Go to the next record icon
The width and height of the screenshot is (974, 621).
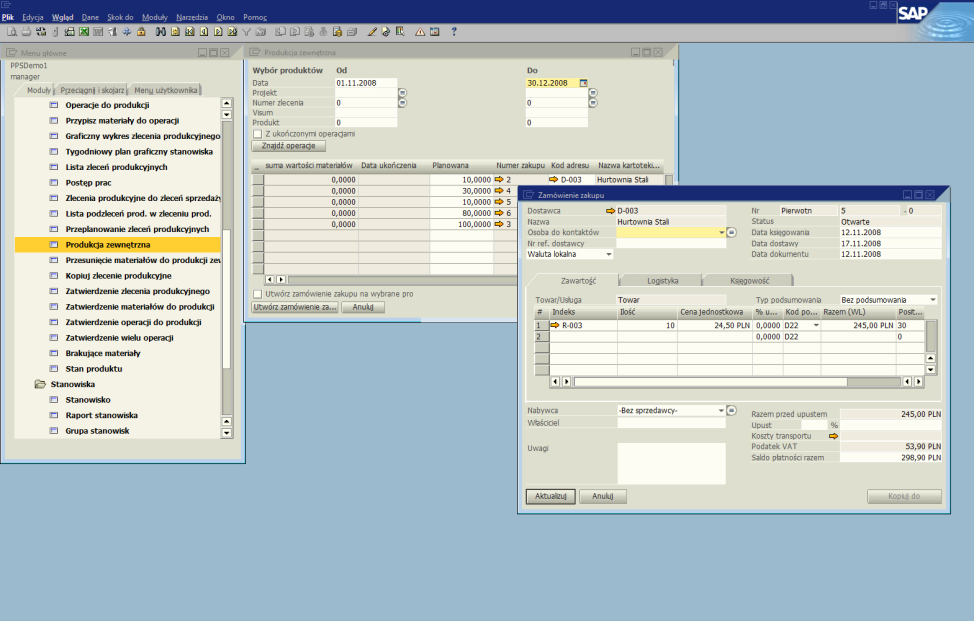click(x=218, y=32)
